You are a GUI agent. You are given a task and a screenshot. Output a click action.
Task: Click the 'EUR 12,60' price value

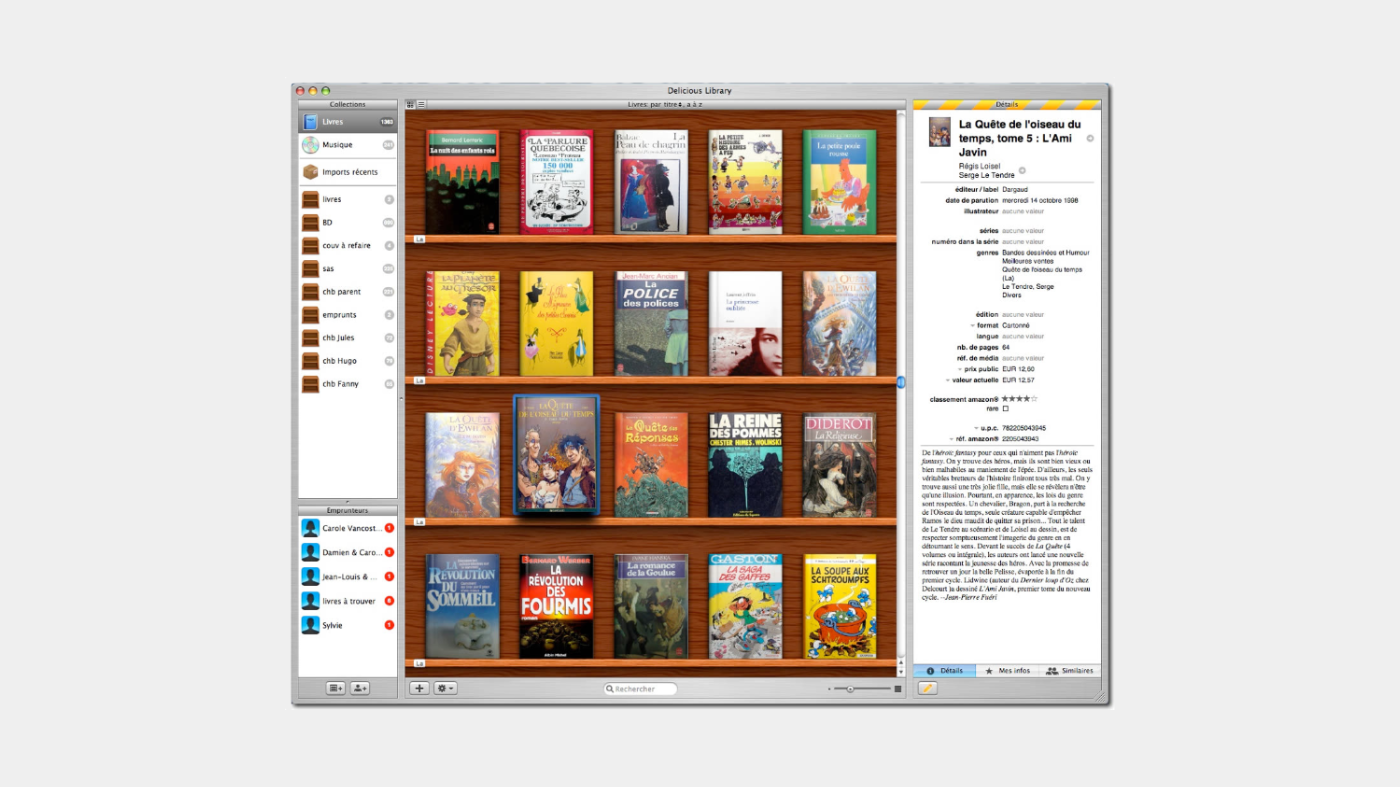[1018, 369]
